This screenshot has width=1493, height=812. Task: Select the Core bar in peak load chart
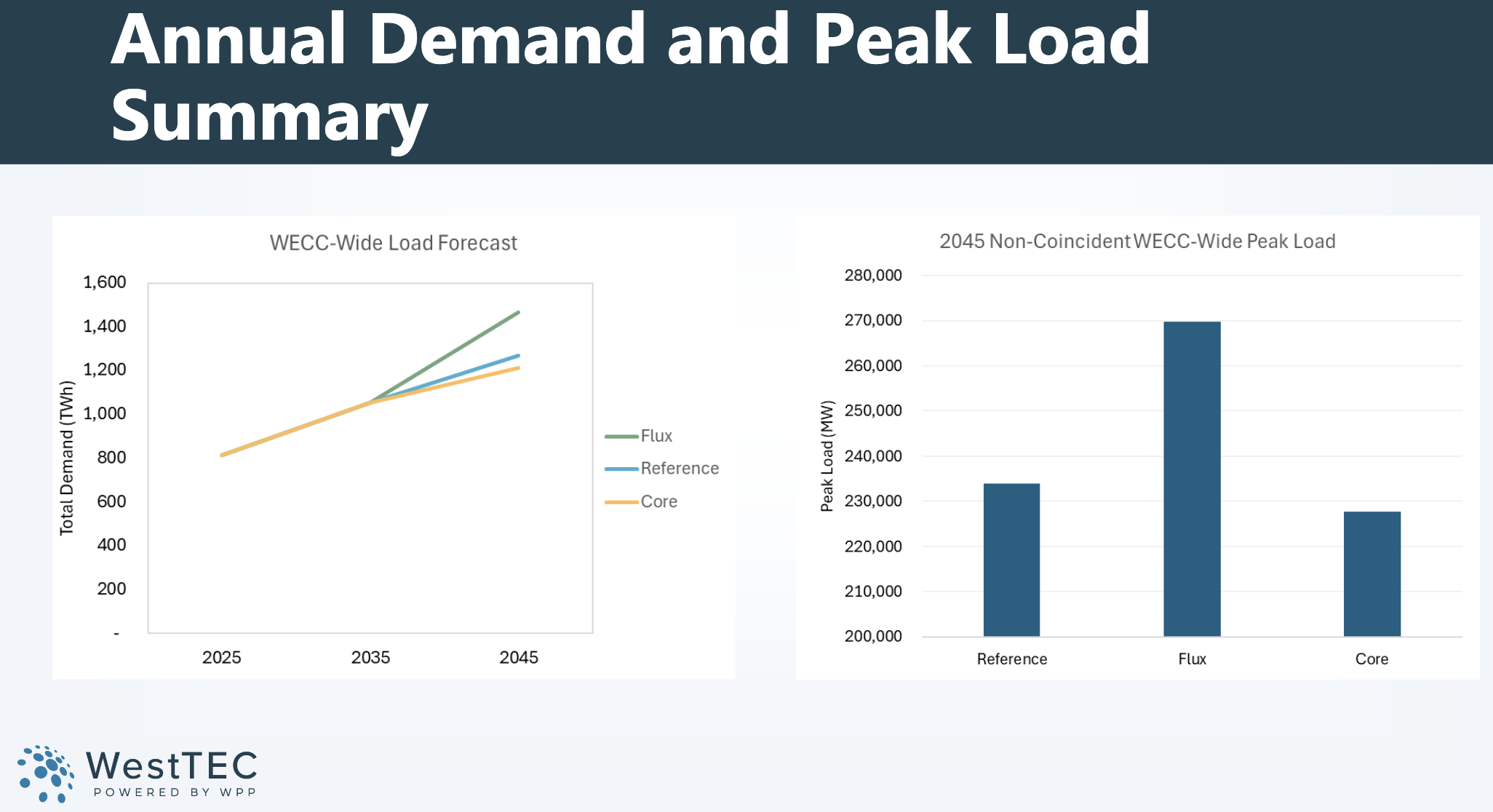click(x=1371, y=573)
